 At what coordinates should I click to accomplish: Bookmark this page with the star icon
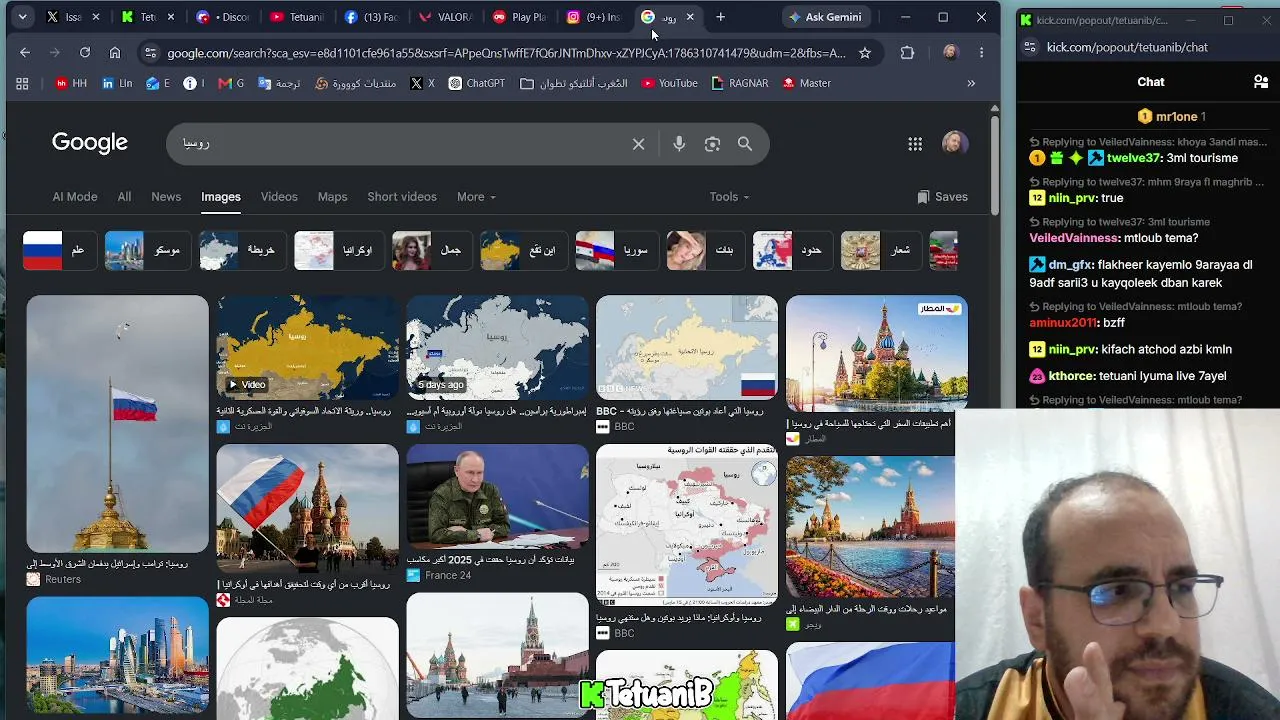coord(865,53)
